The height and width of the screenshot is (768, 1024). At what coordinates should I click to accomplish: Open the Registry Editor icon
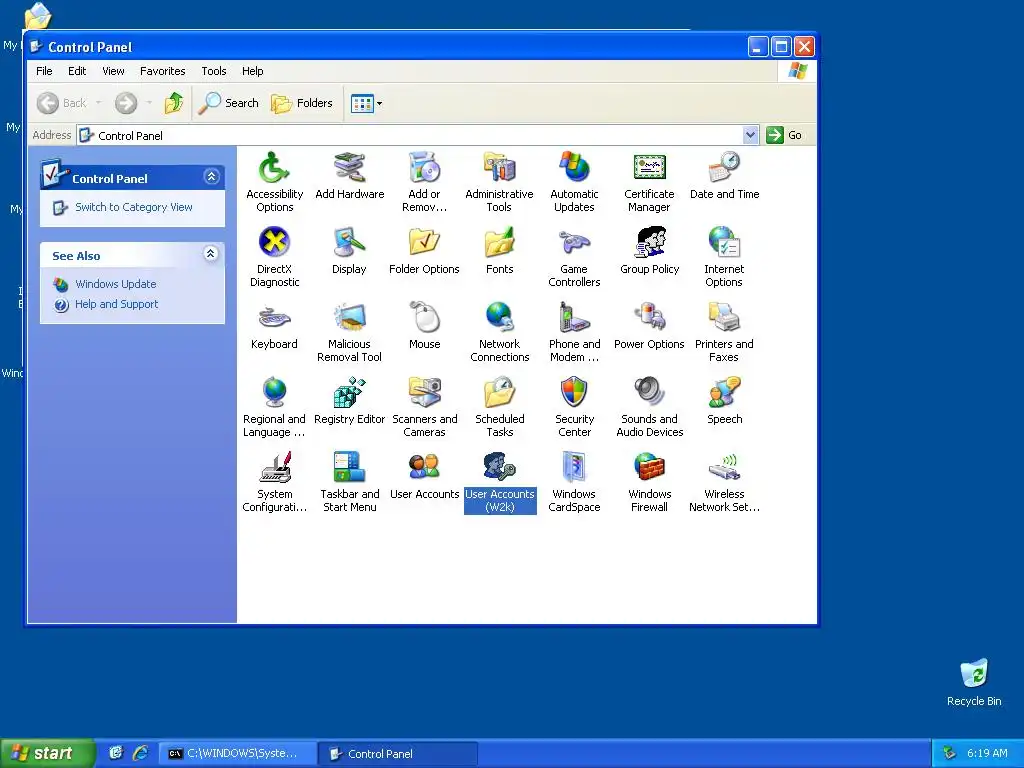click(349, 393)
